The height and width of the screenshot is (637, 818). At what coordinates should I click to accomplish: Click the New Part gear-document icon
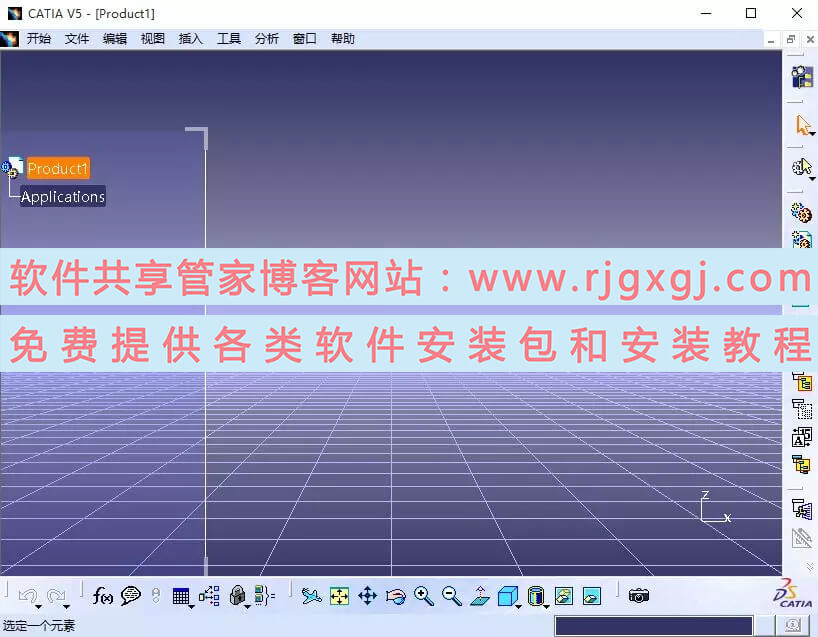[x=802, y=239]
